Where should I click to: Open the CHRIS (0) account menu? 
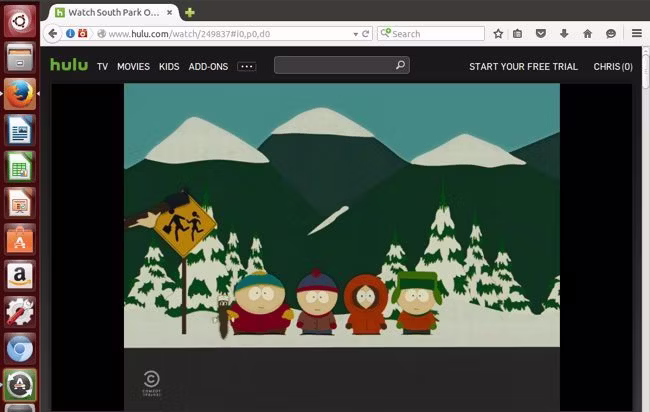613,67
